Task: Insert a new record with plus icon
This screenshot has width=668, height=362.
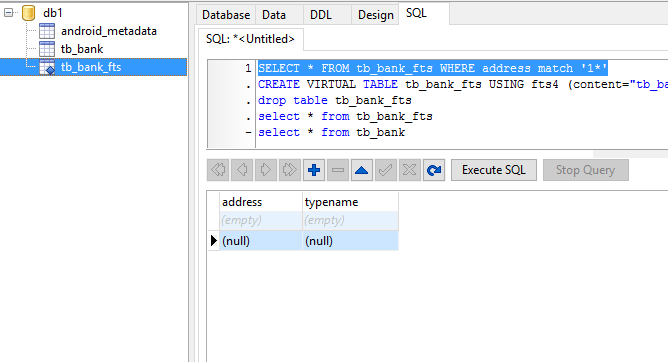Action: click(x=314, y=170)
